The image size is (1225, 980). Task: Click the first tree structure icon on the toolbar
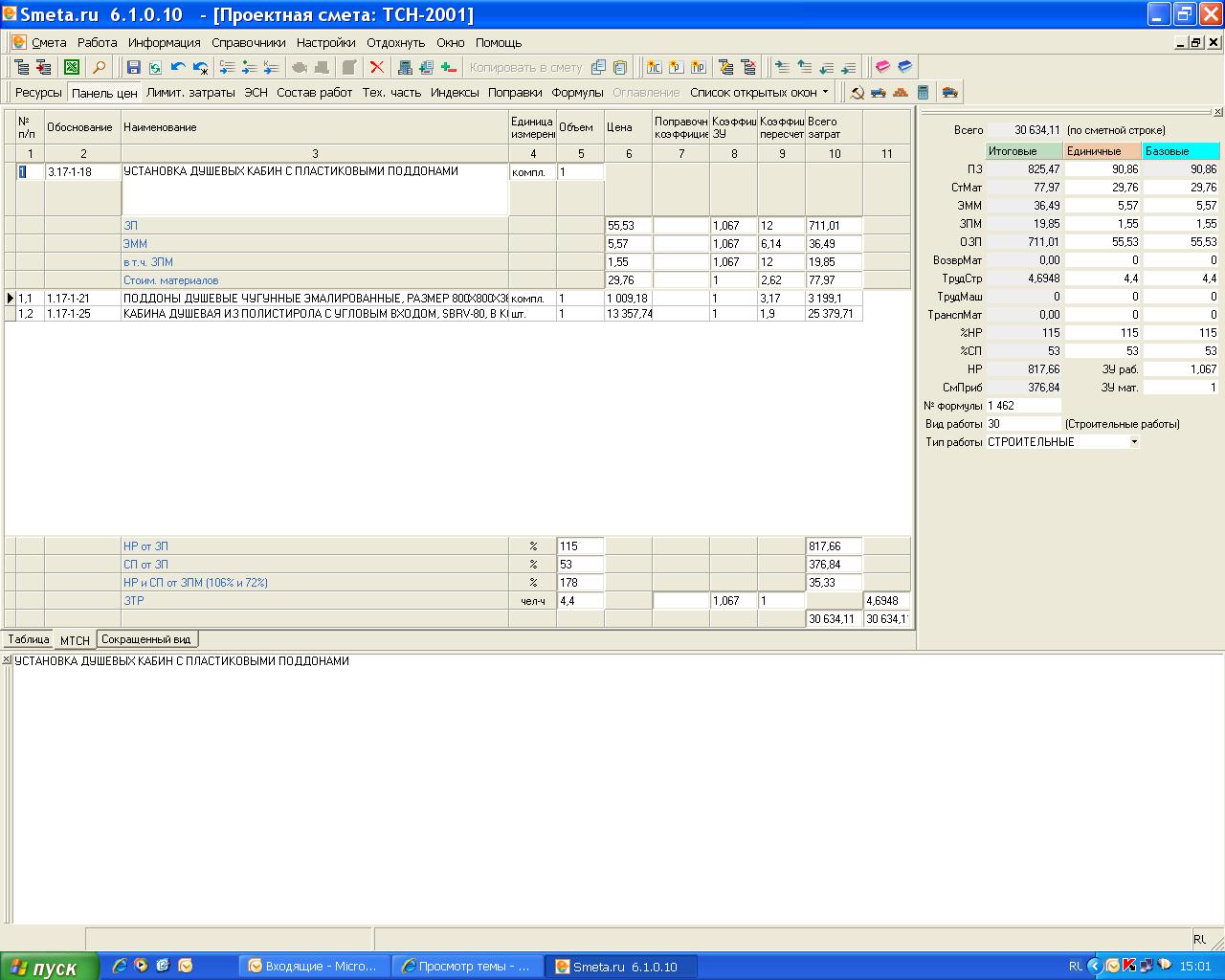(22, 67)
